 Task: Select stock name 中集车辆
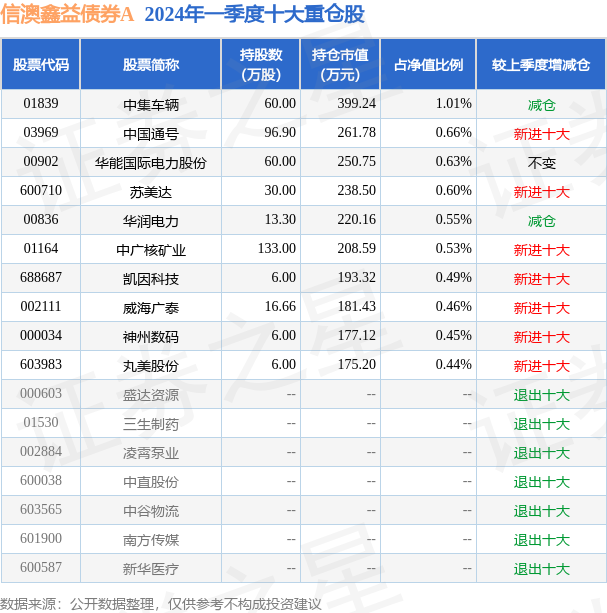tap(151, 105)
